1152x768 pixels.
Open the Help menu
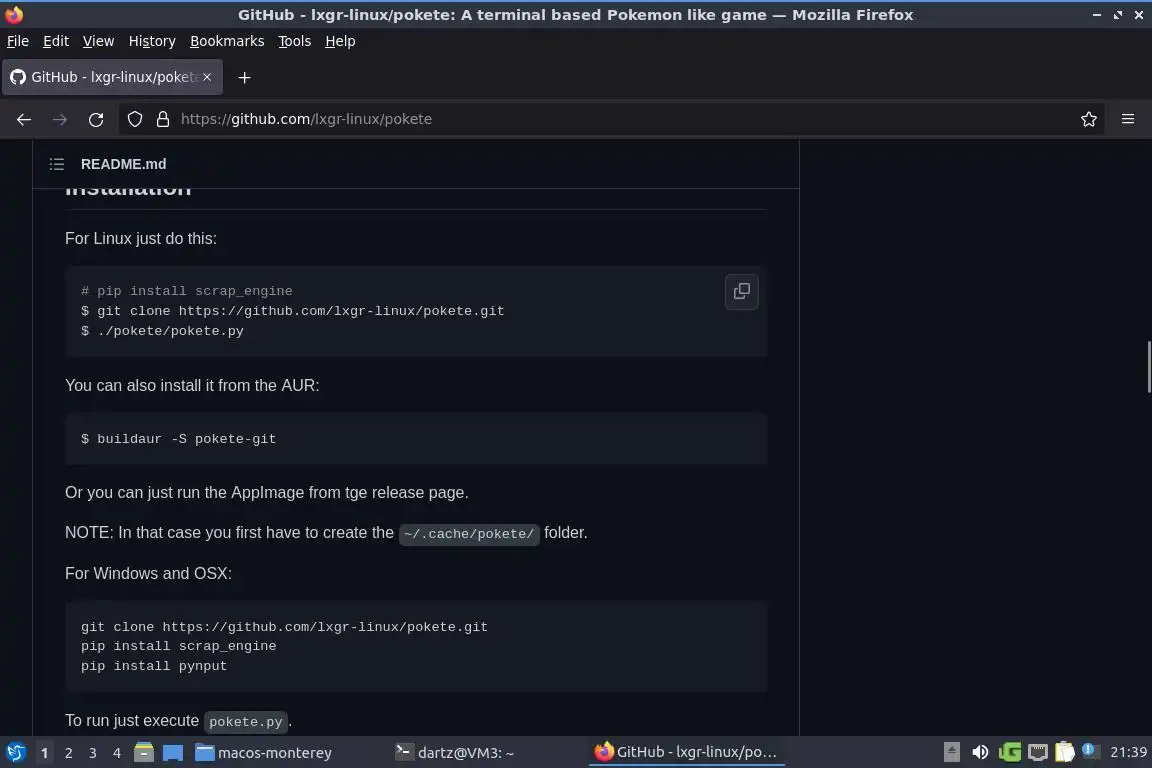coord(340,41)
